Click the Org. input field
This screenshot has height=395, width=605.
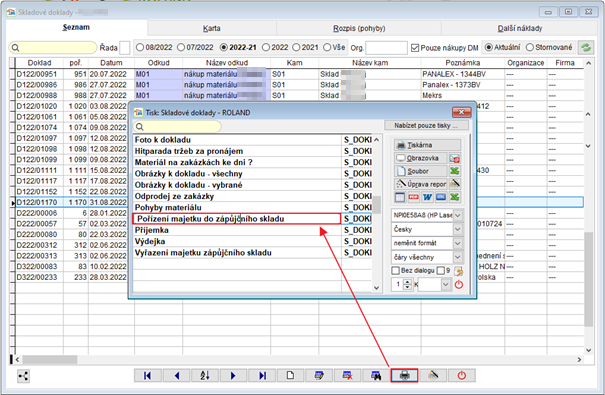coord(386,48)
